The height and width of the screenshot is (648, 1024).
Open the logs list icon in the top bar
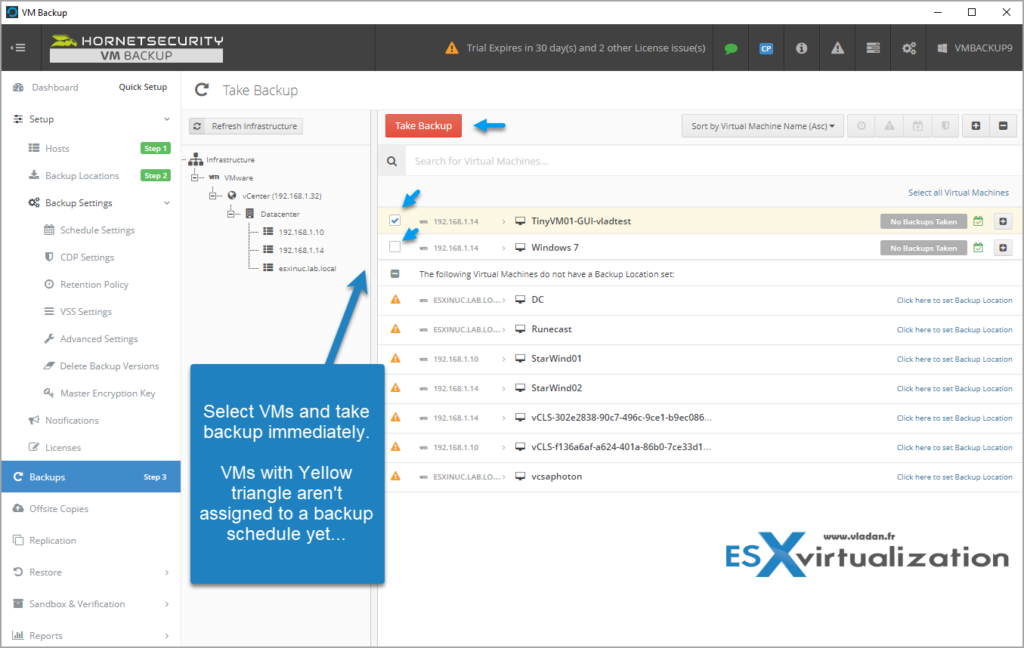click(x=872, y=47)
